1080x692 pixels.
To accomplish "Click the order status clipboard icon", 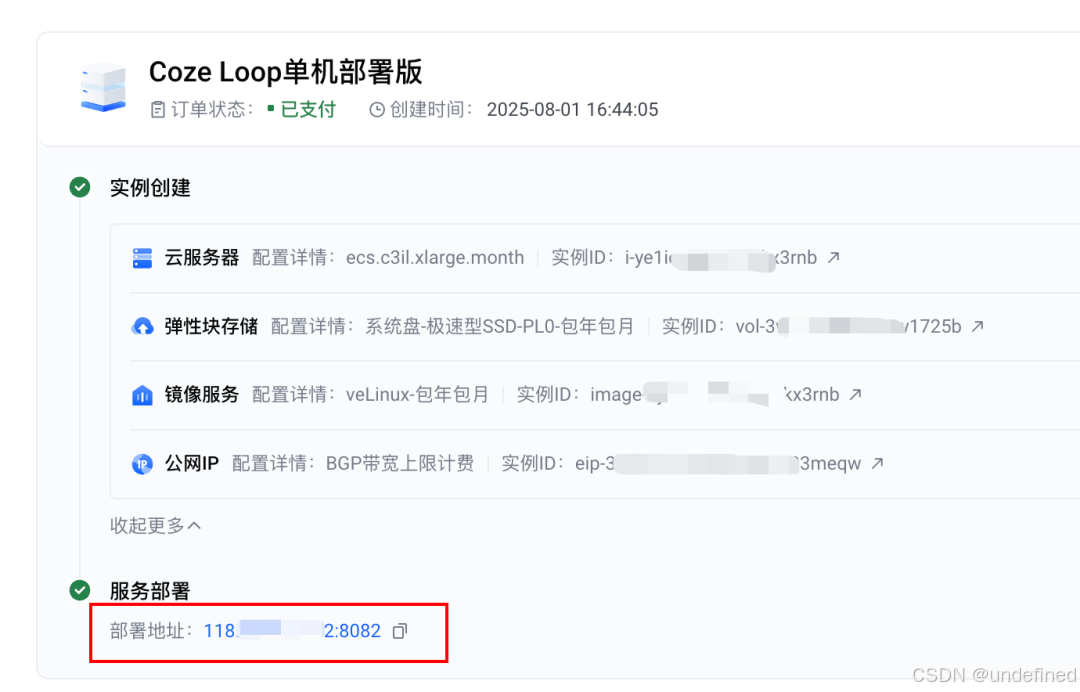I will [x=158, y=109].
